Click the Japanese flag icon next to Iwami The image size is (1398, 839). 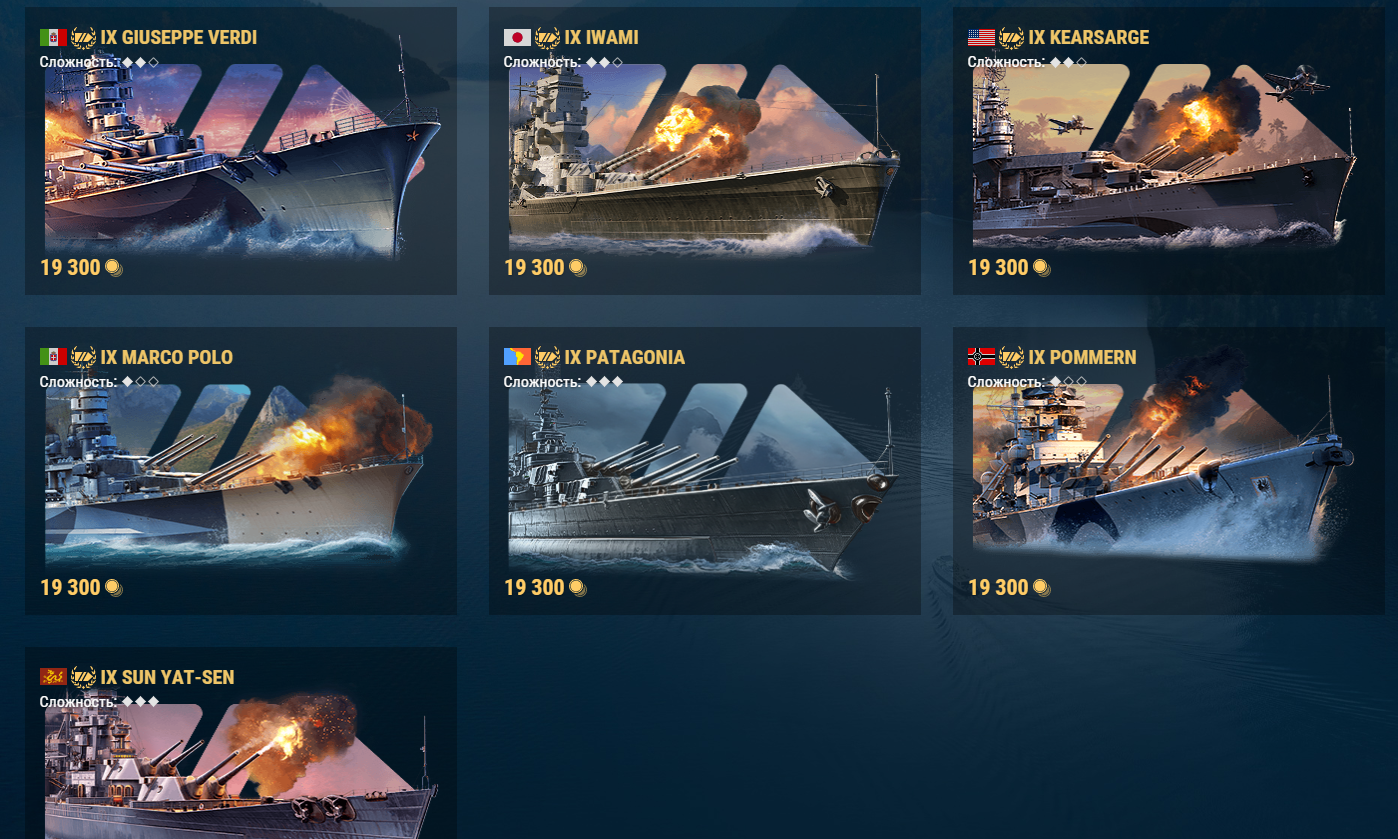coord(517,38)
